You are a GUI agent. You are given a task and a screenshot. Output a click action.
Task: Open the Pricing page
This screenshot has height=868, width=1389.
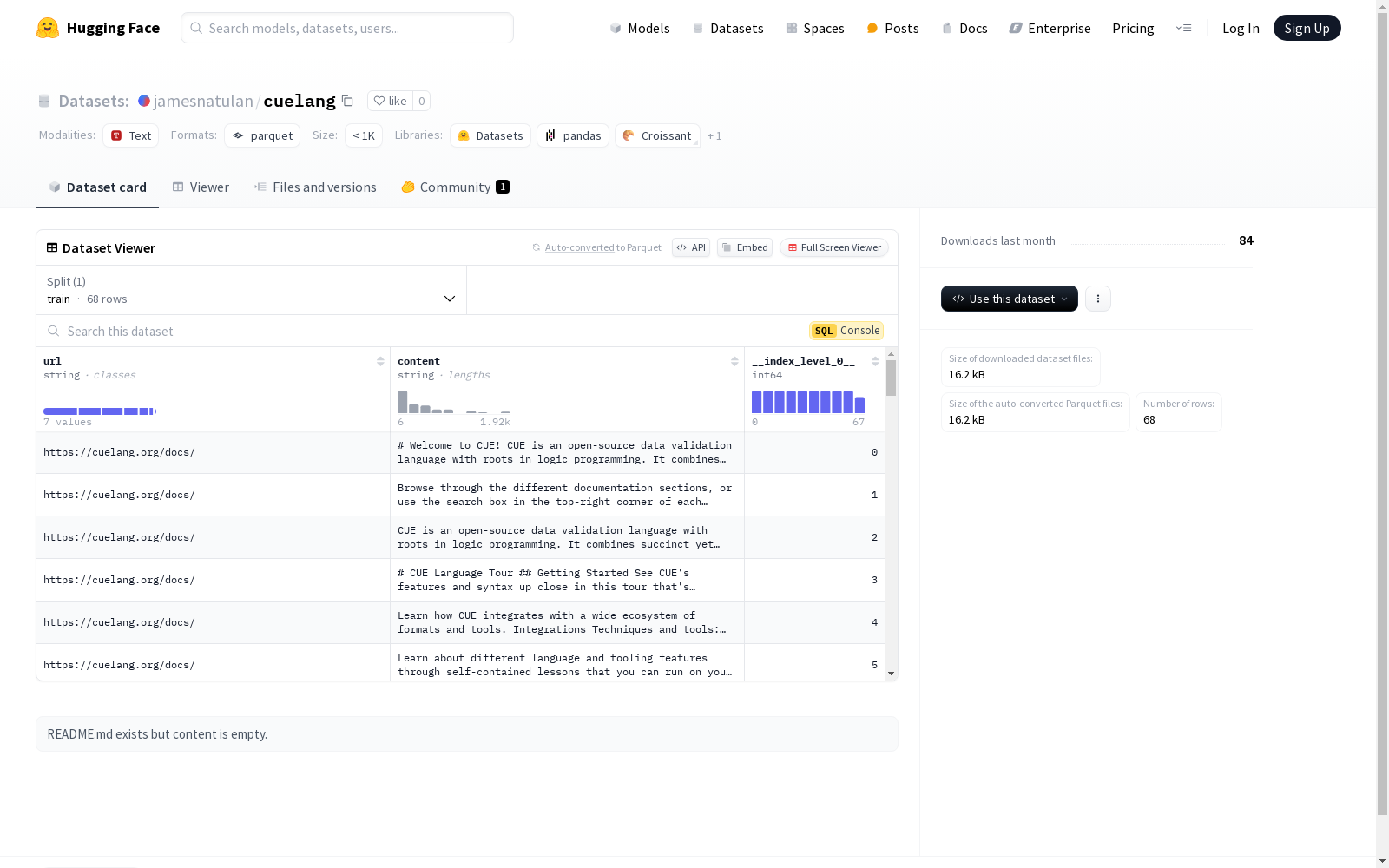(1133, 28)
